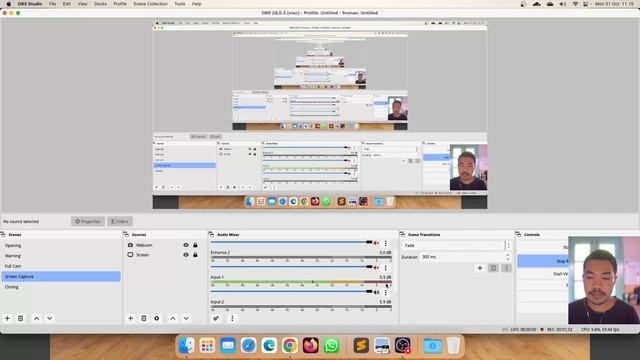Screen dimensions: 640x360
Task: Open WhatsApp from the Dock
Action: (331, 346)
